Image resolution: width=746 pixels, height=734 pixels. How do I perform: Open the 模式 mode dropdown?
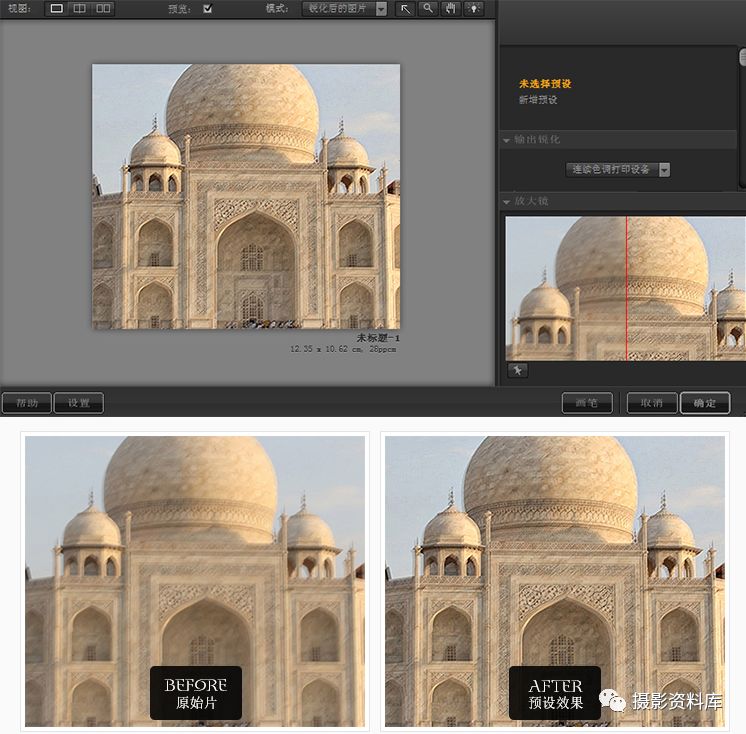(x=344, y=9)
